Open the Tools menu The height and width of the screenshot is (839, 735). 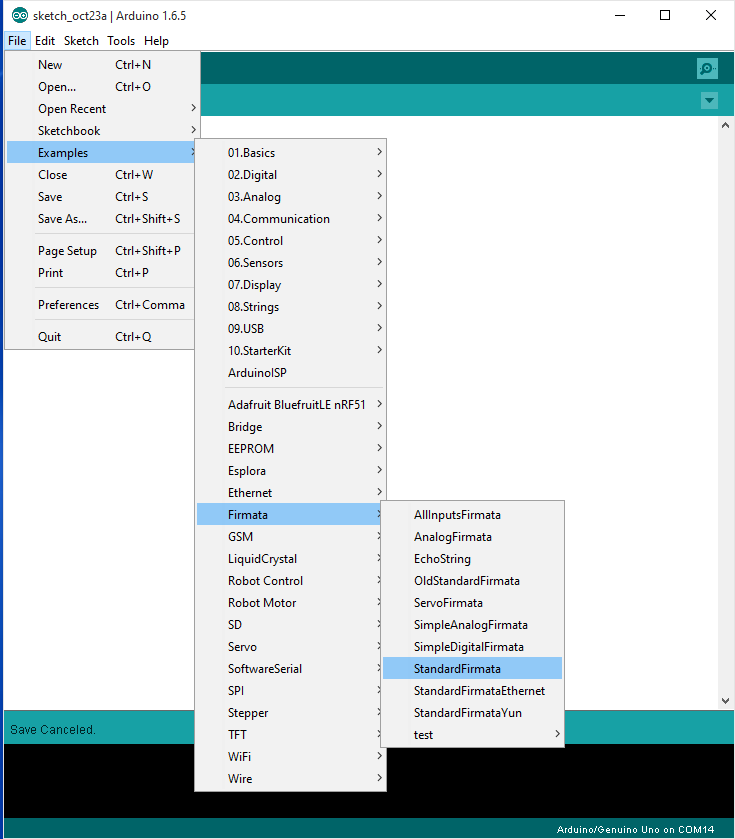click(121, 41)
